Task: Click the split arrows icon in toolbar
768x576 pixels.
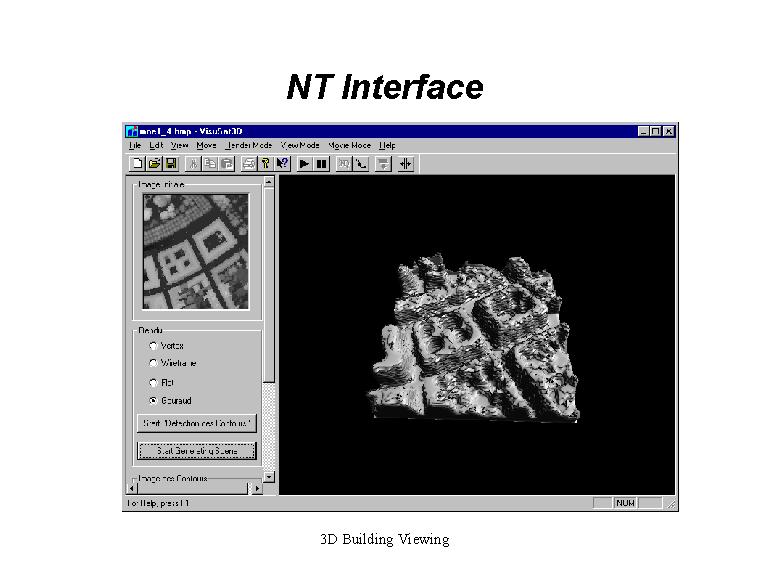Action: pyautogui.click(x=405, y=163)
